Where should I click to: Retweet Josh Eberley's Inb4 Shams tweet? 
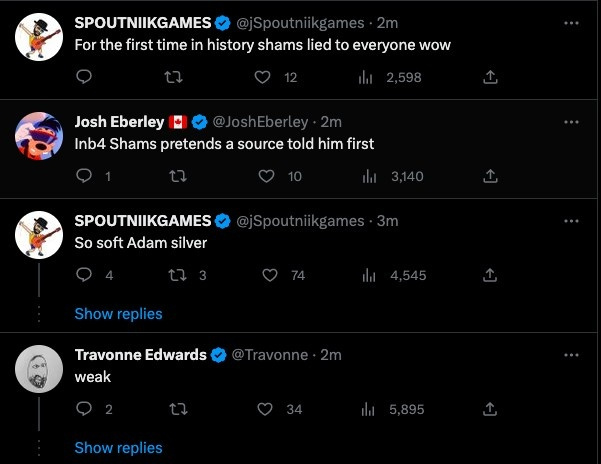point(176,176)
